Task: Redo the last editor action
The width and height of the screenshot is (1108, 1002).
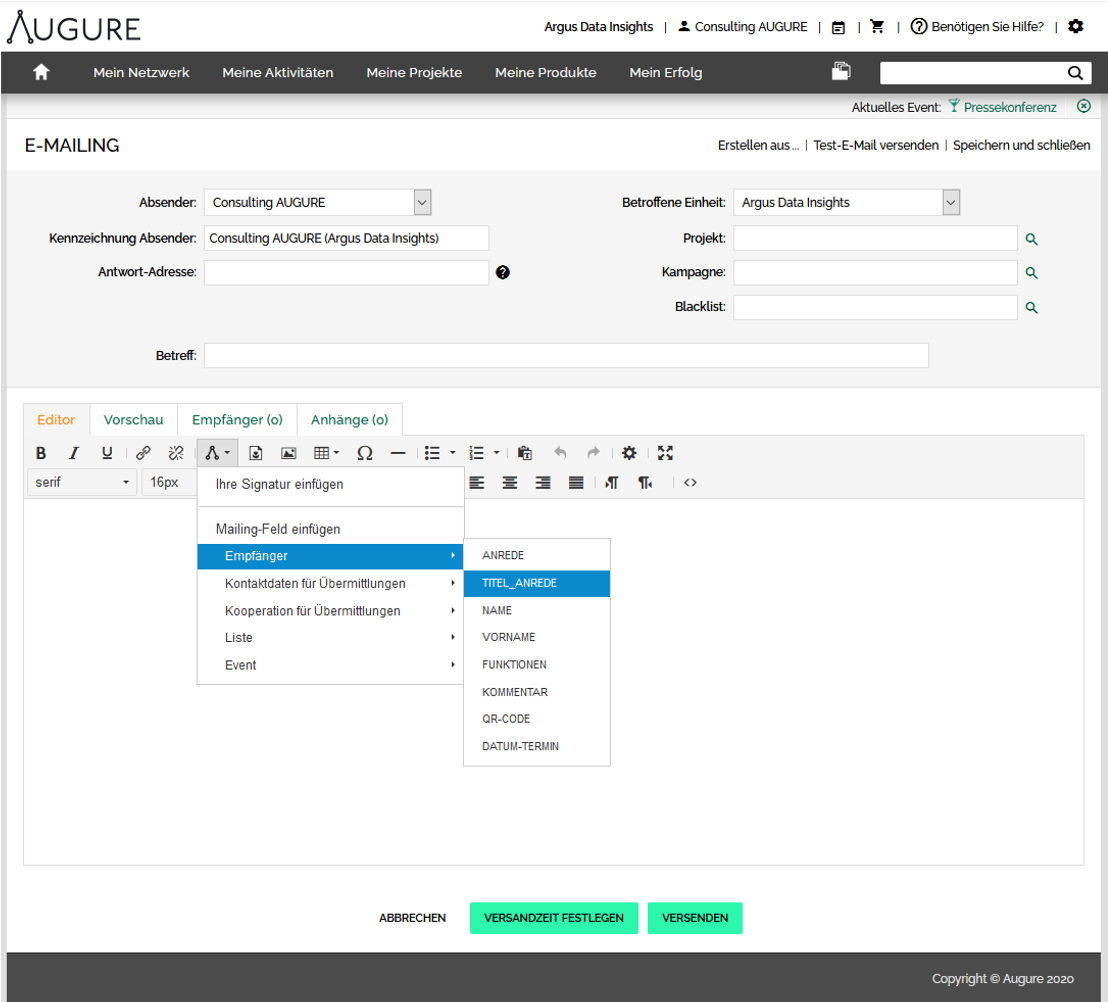Action: (x=593, y=453)
